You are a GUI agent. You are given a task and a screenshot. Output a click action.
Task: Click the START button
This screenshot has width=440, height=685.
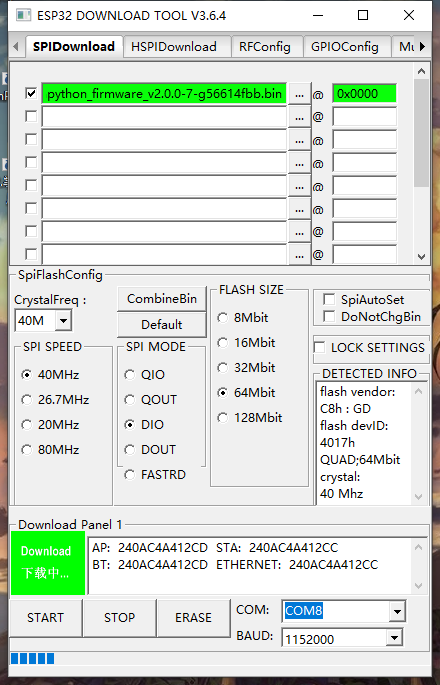click(45, 618)
